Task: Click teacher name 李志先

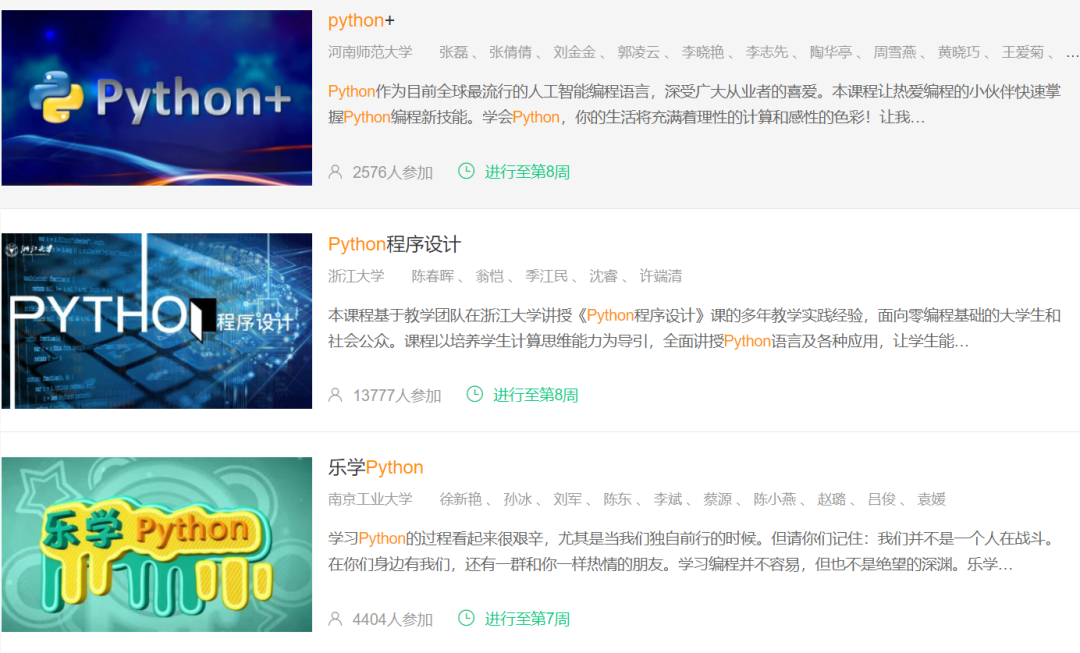Action: point(767,52)
